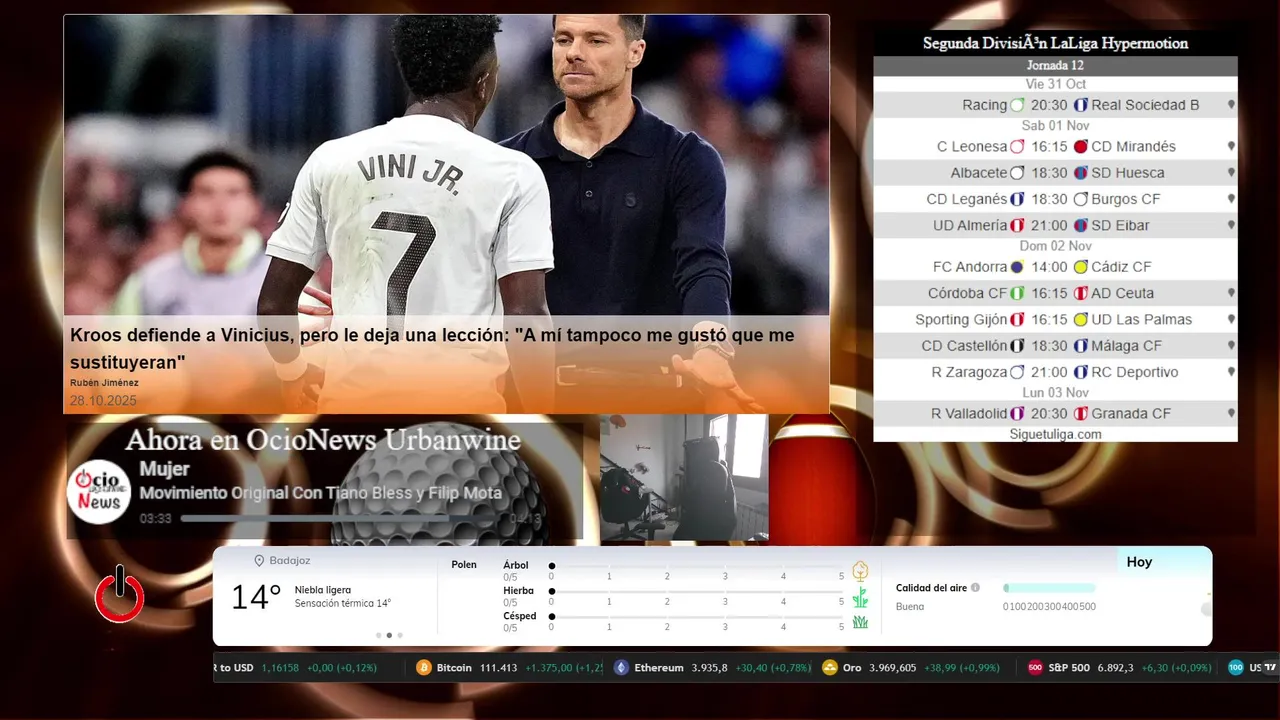
Task: Click the Segunda División LaLiga Hypermotion title
Action: click(x=1055, y=43)
